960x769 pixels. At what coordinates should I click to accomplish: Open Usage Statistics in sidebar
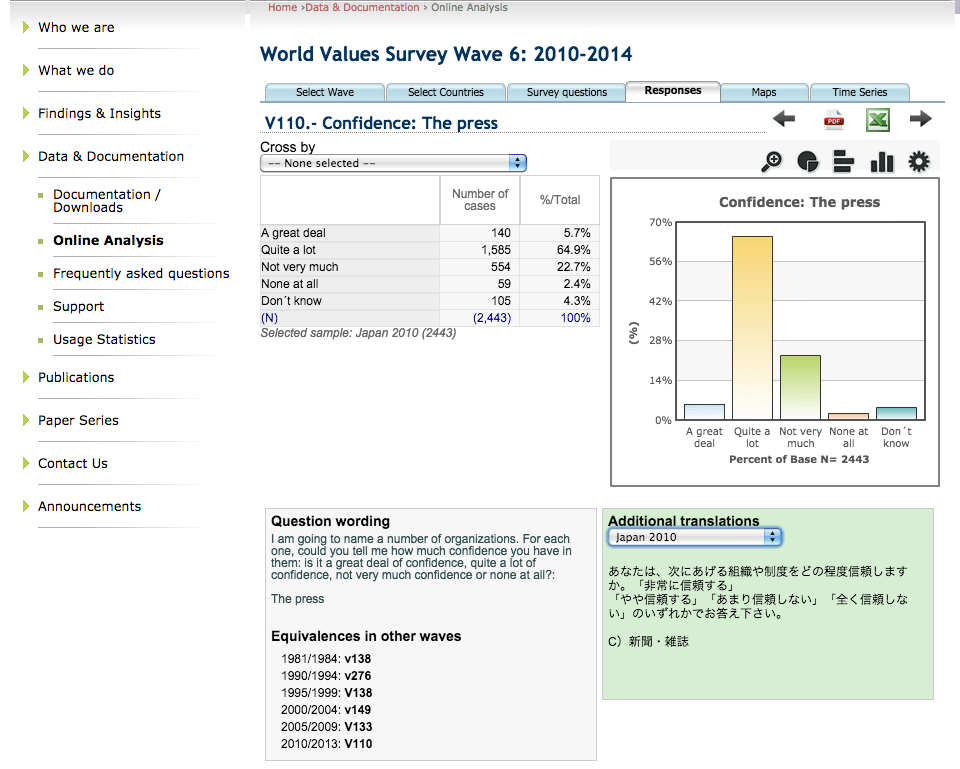point(104,339)
